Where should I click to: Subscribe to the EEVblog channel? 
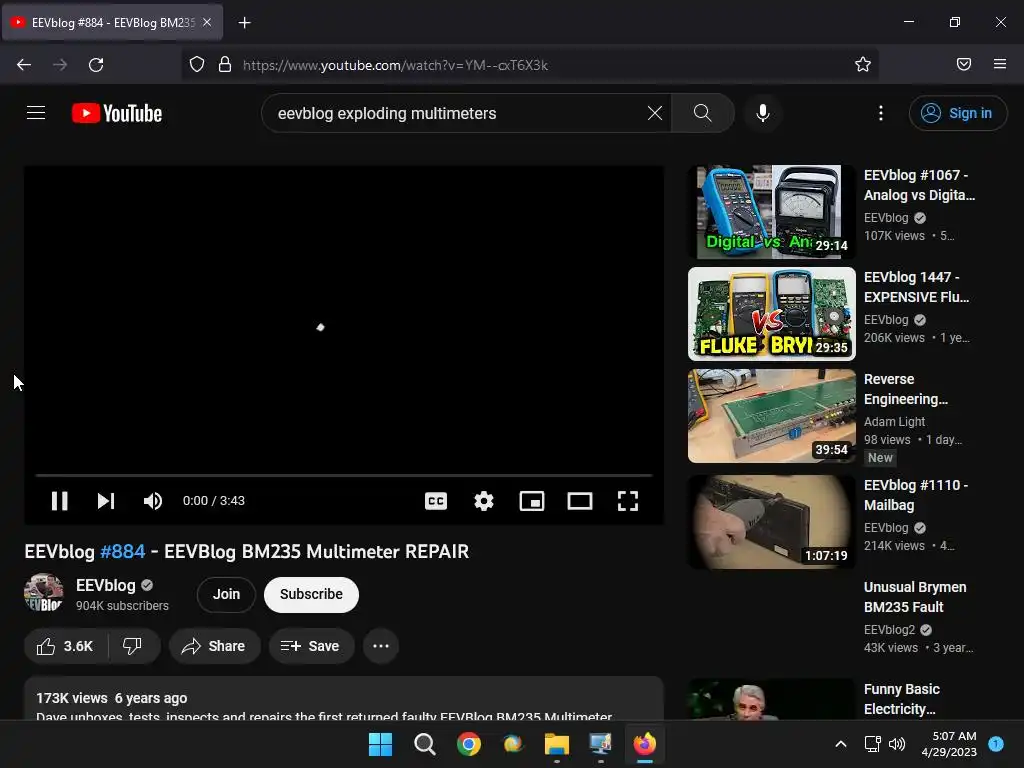[x=311, y=594]
